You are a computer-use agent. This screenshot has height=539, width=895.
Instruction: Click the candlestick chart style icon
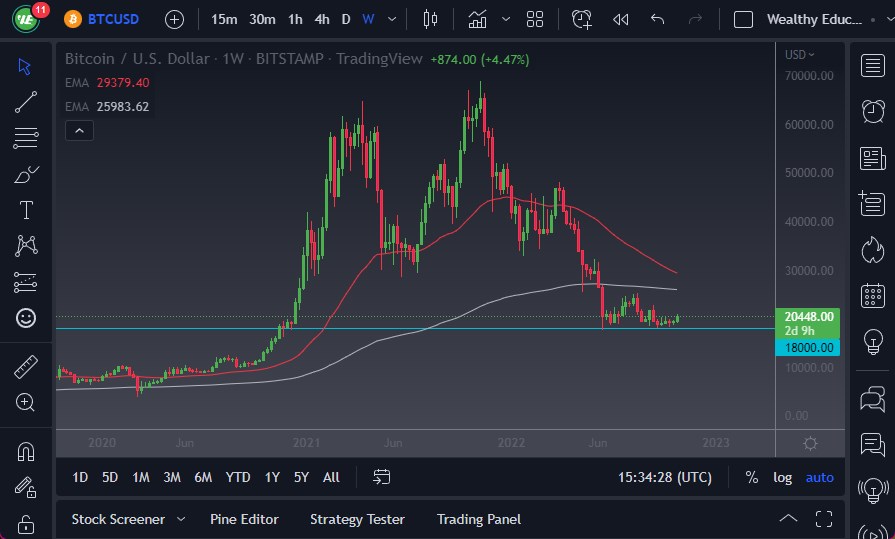(x=431, y=19)
